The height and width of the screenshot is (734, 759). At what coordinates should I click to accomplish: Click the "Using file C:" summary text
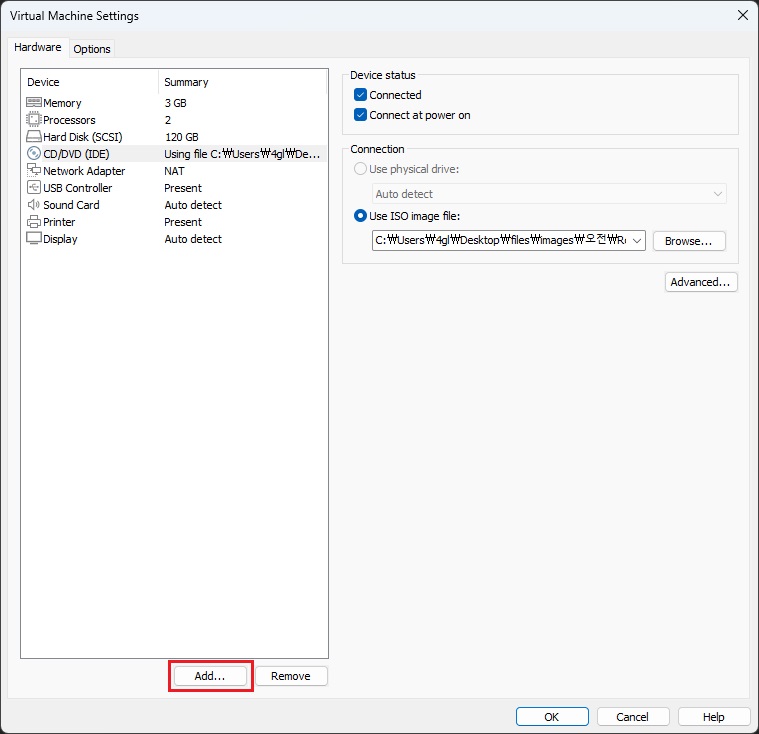pos(242,154)
